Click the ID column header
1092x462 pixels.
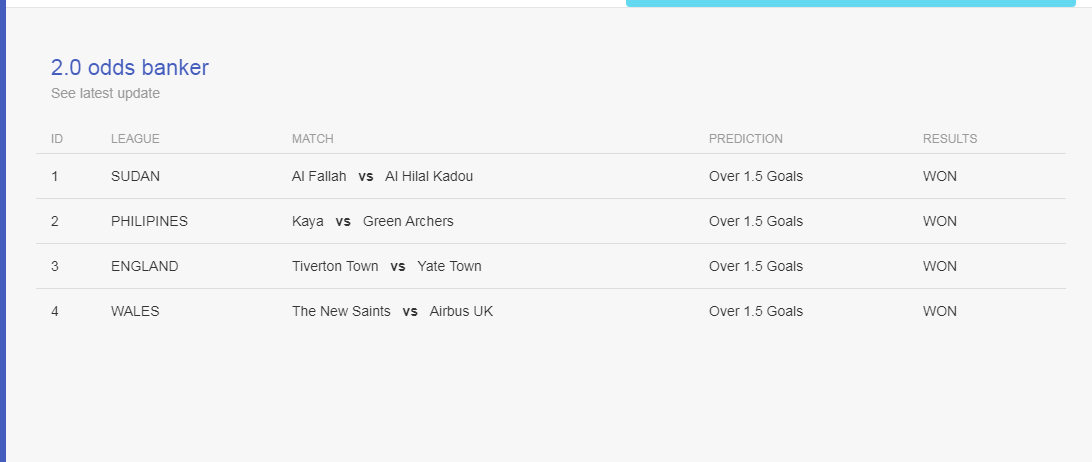point(57,139)
